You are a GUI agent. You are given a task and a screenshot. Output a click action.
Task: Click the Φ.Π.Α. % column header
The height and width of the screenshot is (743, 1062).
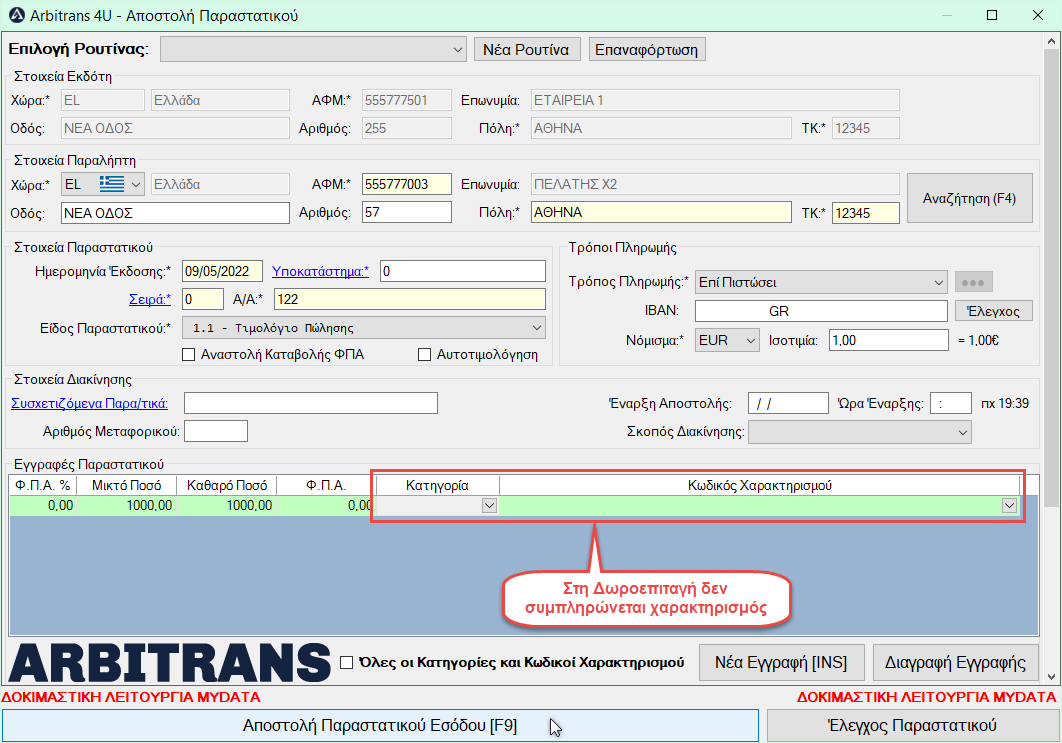pos(43,485)
